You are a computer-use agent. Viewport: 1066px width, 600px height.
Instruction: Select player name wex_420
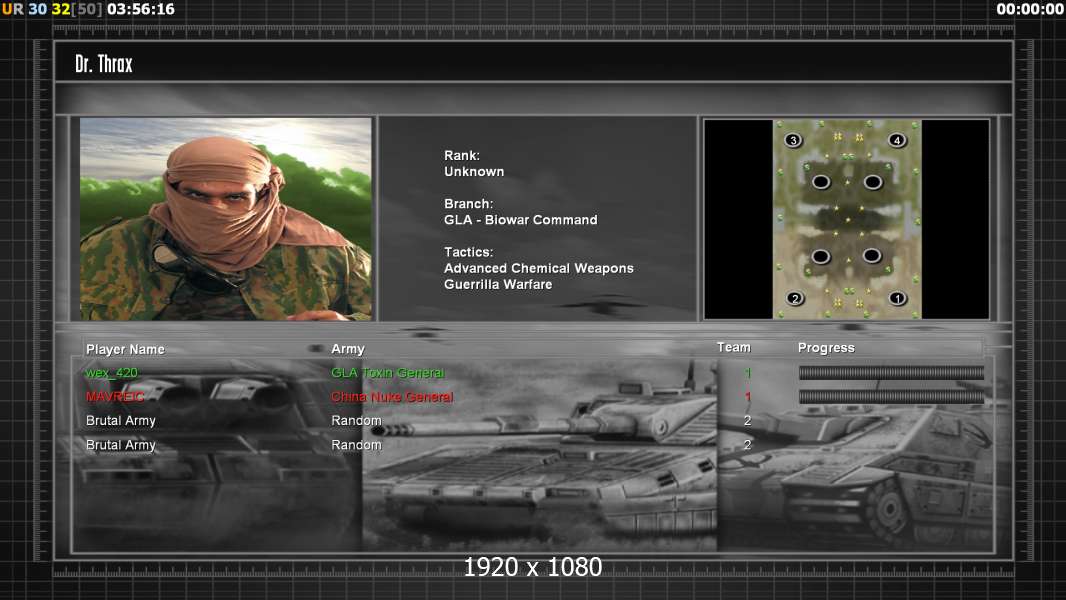click(111, 373)
